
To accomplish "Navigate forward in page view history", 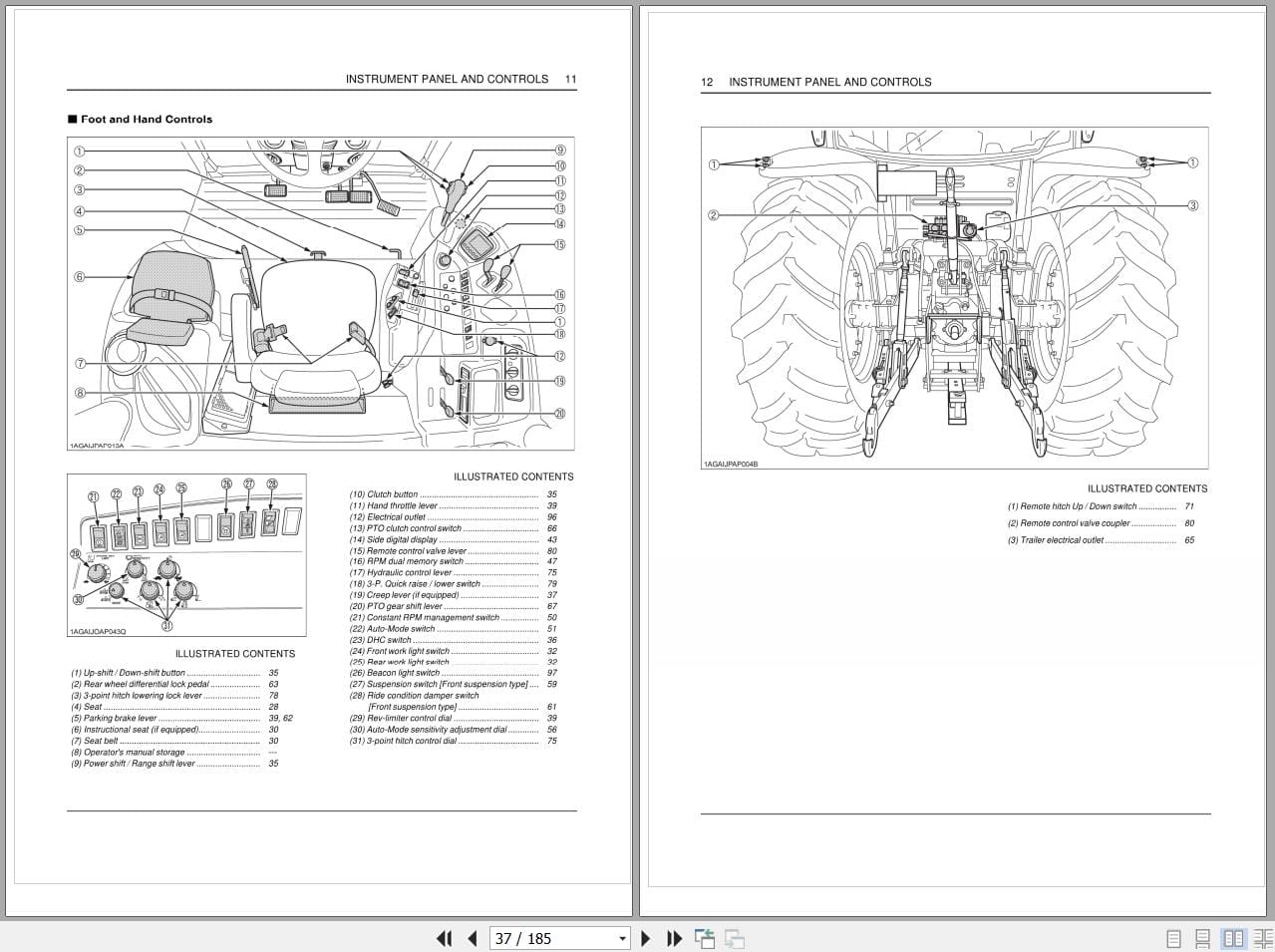I will click(734, 937).
